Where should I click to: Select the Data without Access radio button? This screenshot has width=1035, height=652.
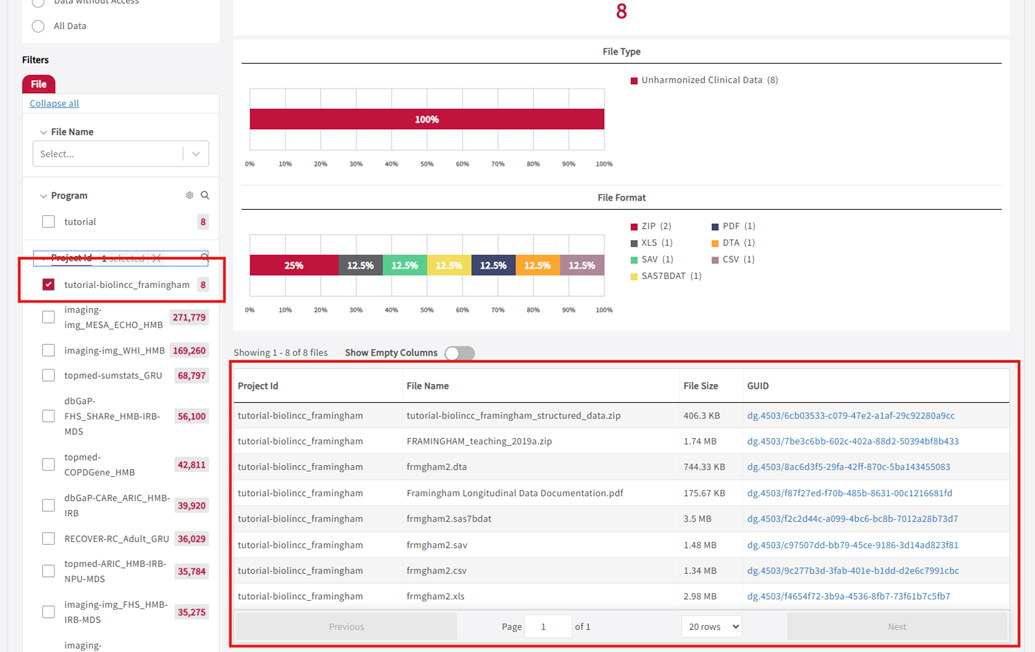[37, 3]
